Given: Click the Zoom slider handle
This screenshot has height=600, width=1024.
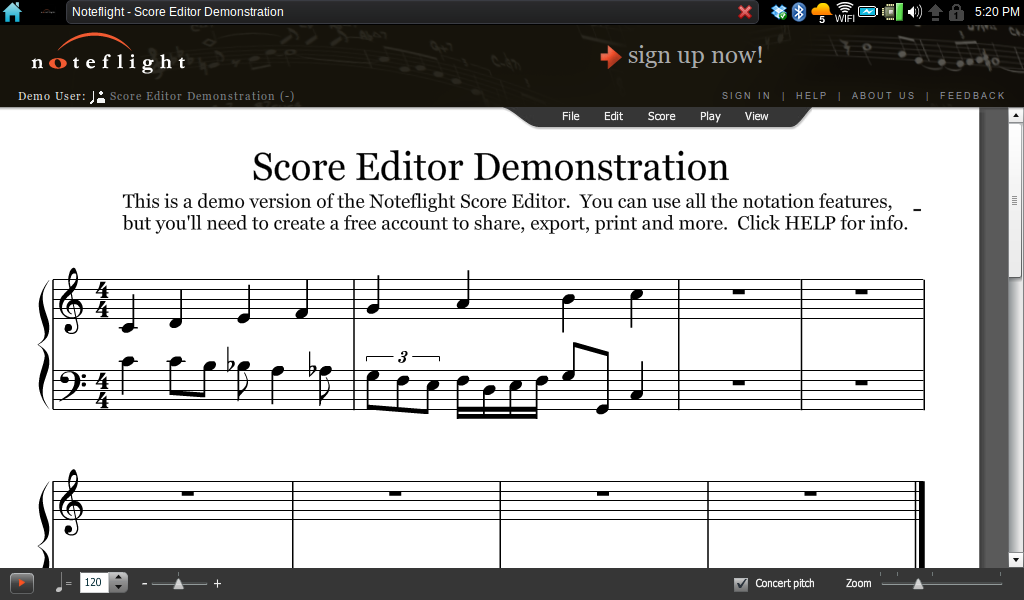Looking at the screenshot, I should [918, 584].
